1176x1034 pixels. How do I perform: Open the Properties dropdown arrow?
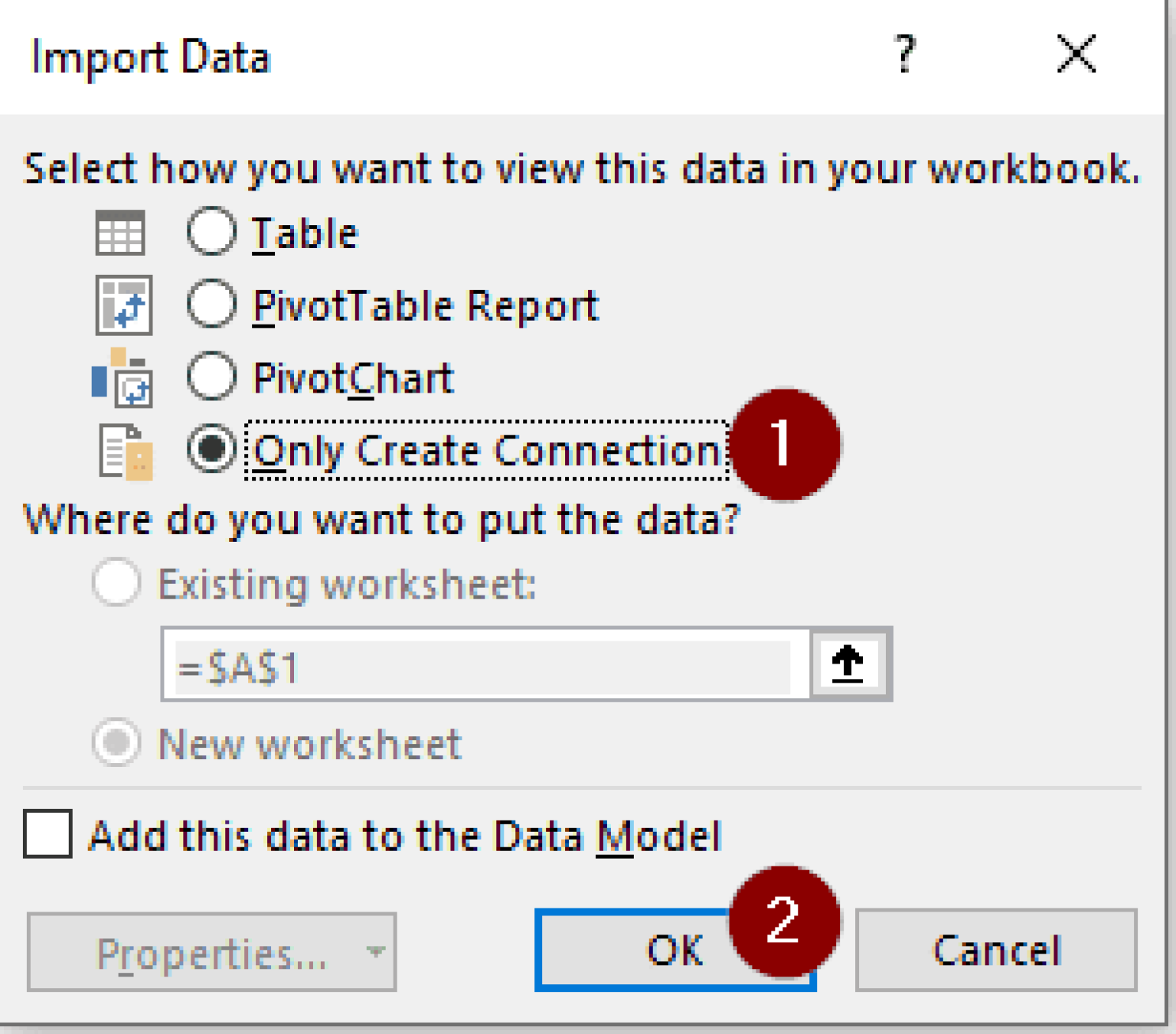point(374,951)
